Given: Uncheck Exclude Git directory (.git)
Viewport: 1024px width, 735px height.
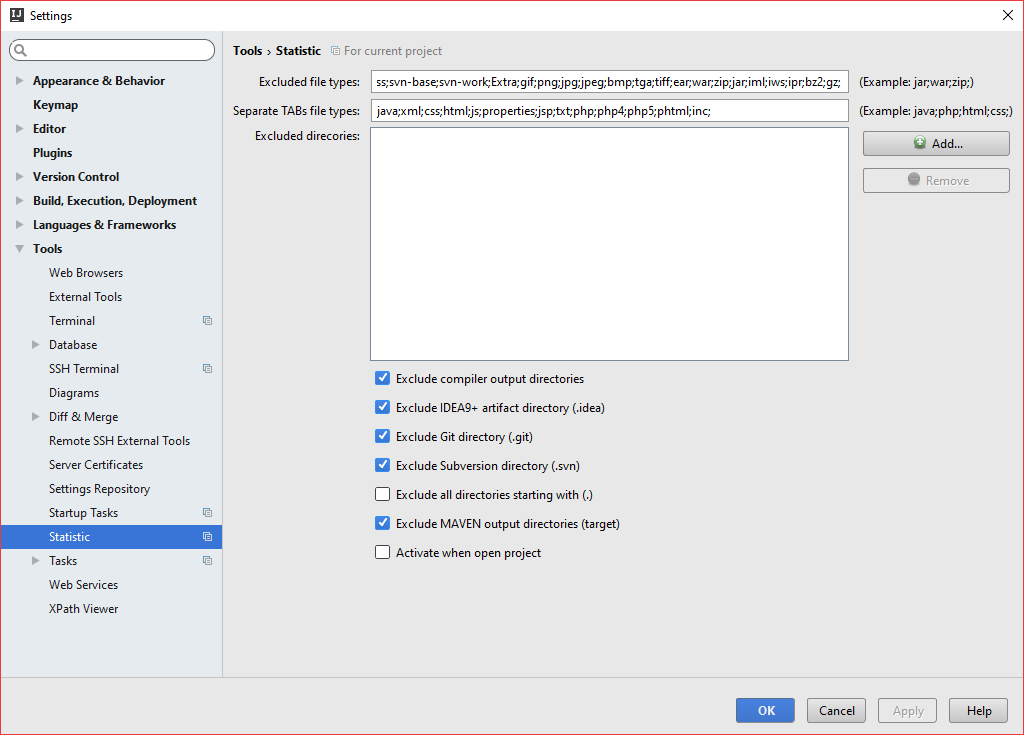Looking at the screenshot, I should pyautogui.click(x=383, y=436).
